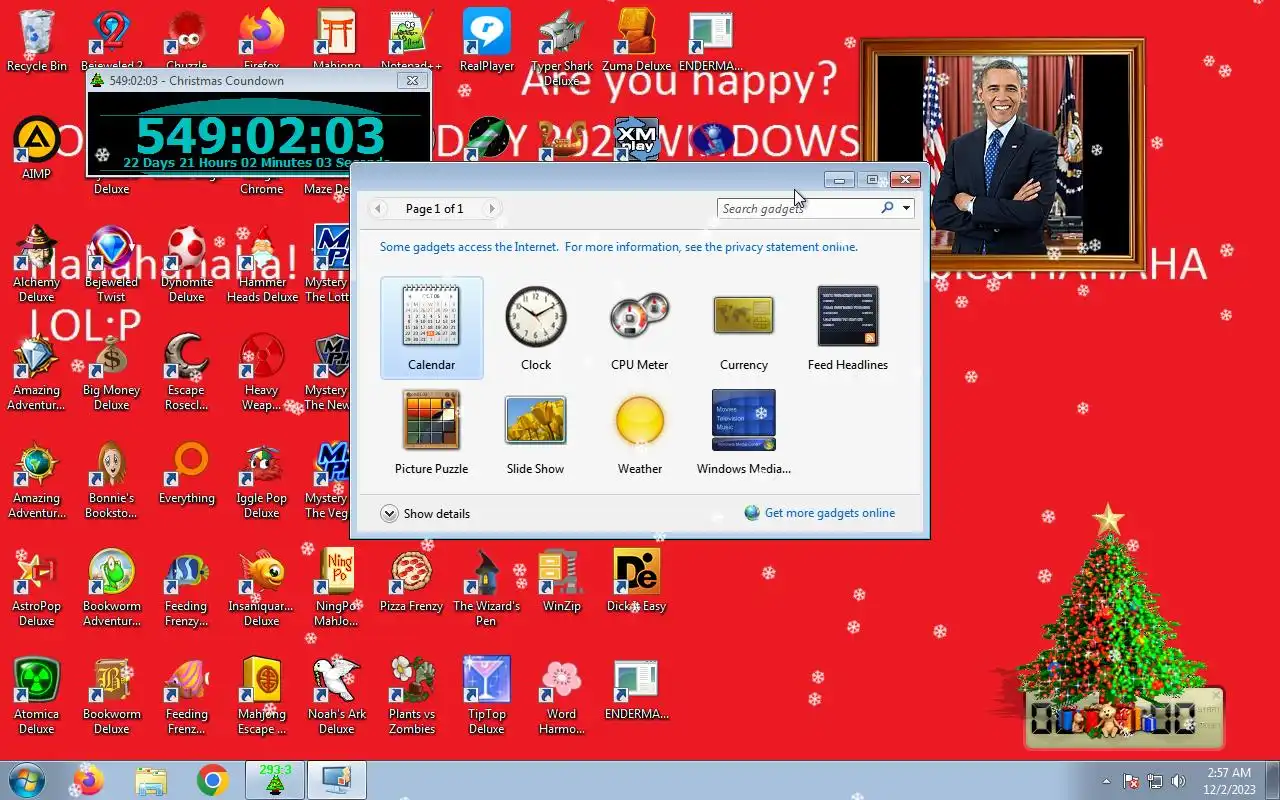Show hidden system tray icons
Viewport: 1280px width, 800px height.
[1106, 781]
